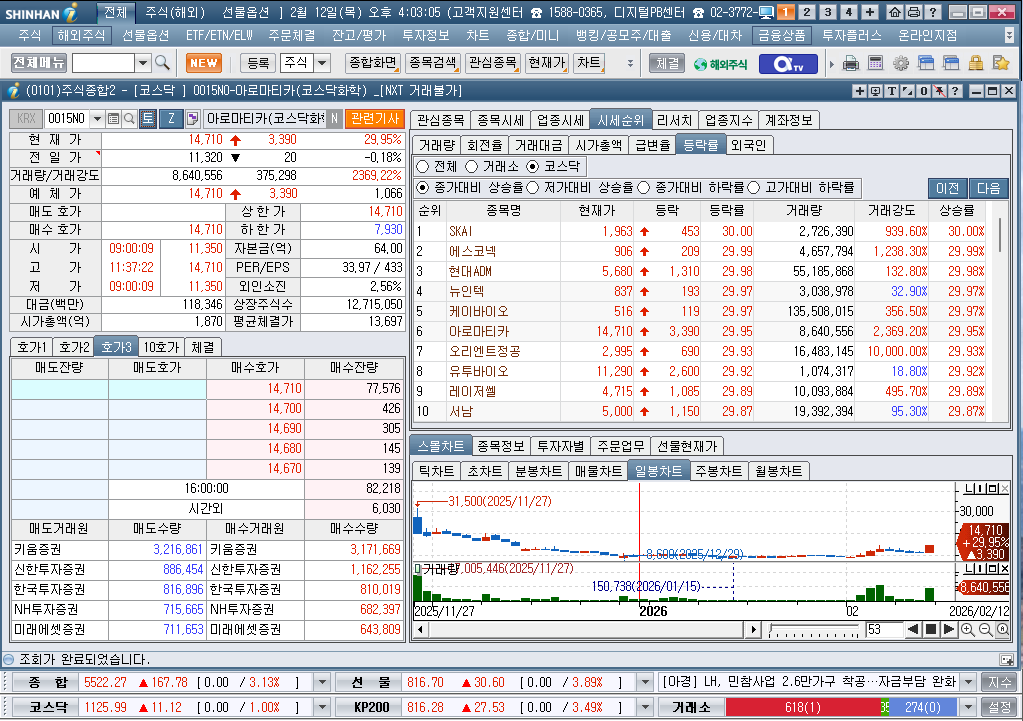This screenshot has height=721, width=1023.
Task: Select the 거래소 radio button
Action: pos(472,166)
